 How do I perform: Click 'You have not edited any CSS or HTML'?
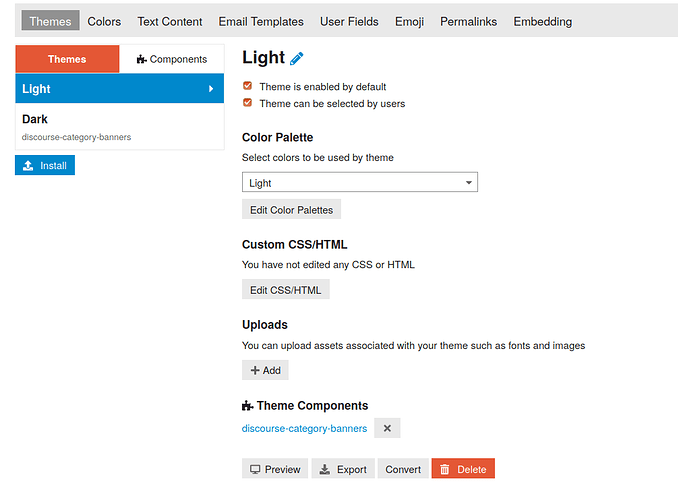pyautogui.click(x=328, y=265)
